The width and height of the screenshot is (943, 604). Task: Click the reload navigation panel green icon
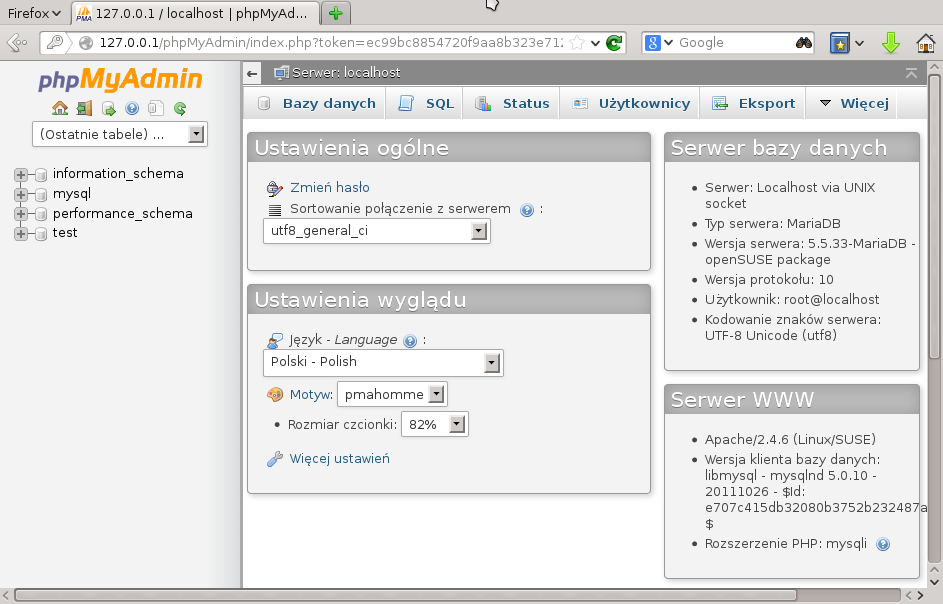click(x=180, y=108)
